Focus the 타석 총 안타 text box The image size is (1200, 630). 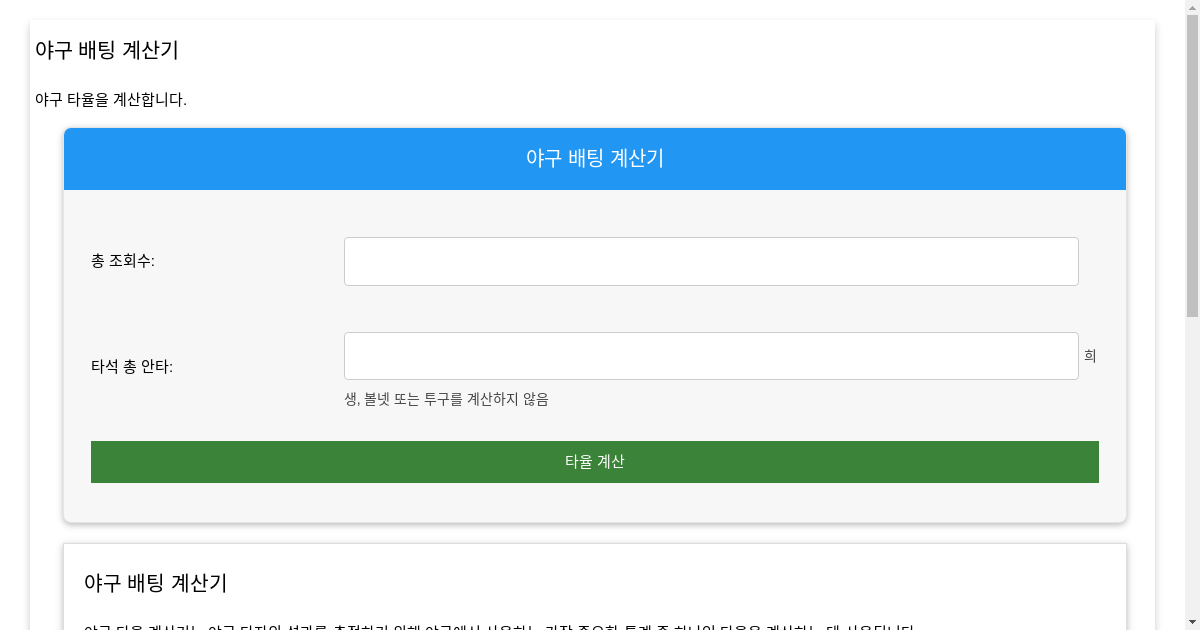[x=711, y=356]
